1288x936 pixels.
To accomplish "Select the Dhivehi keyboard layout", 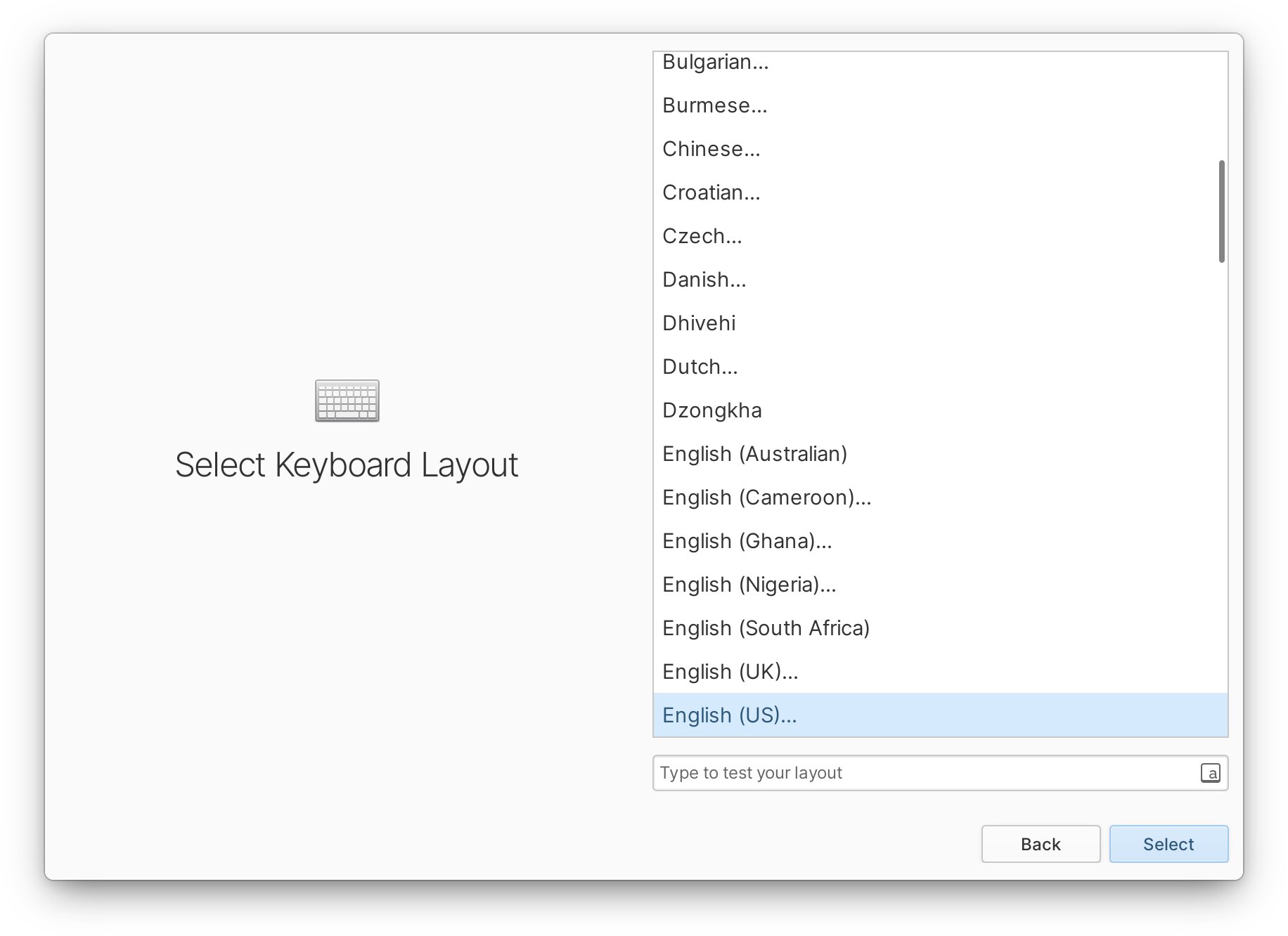I will (x=699, y=323).
